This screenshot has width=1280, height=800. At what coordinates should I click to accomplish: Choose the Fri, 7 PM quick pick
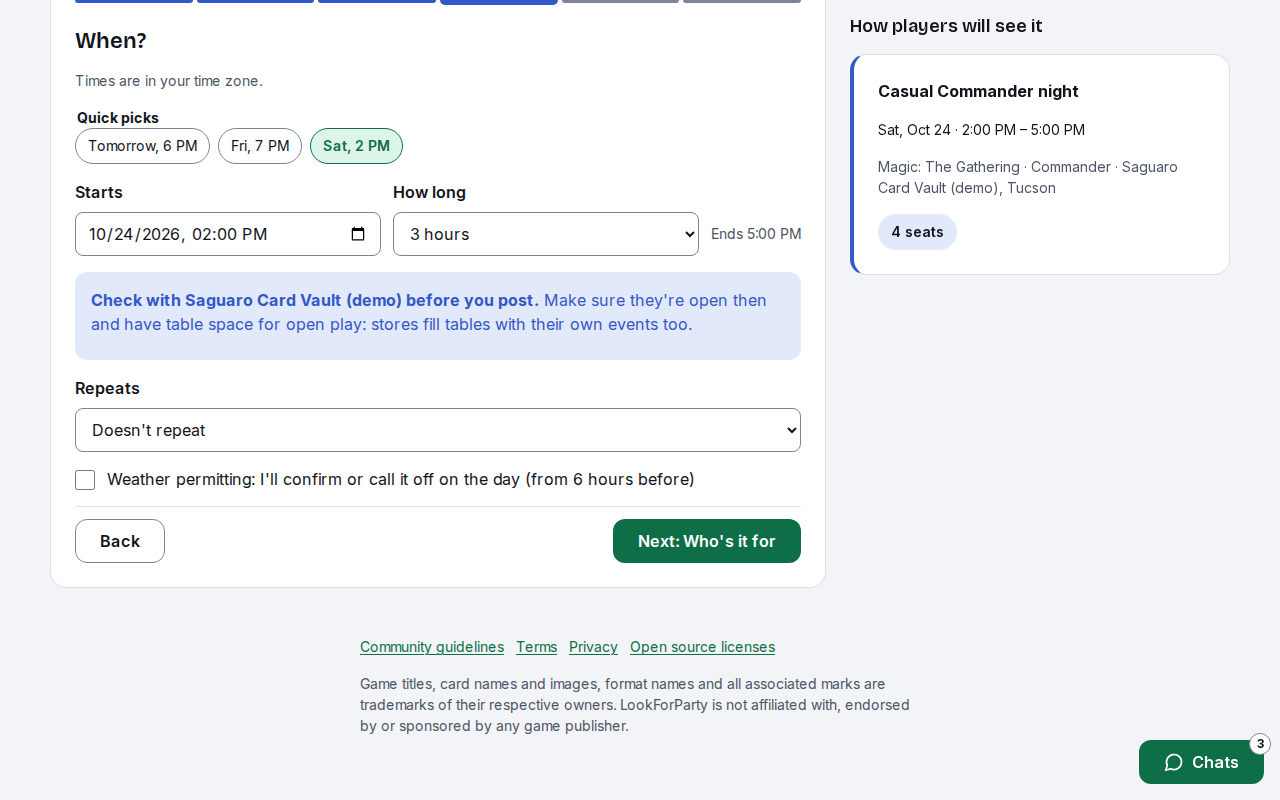[260, 146]
